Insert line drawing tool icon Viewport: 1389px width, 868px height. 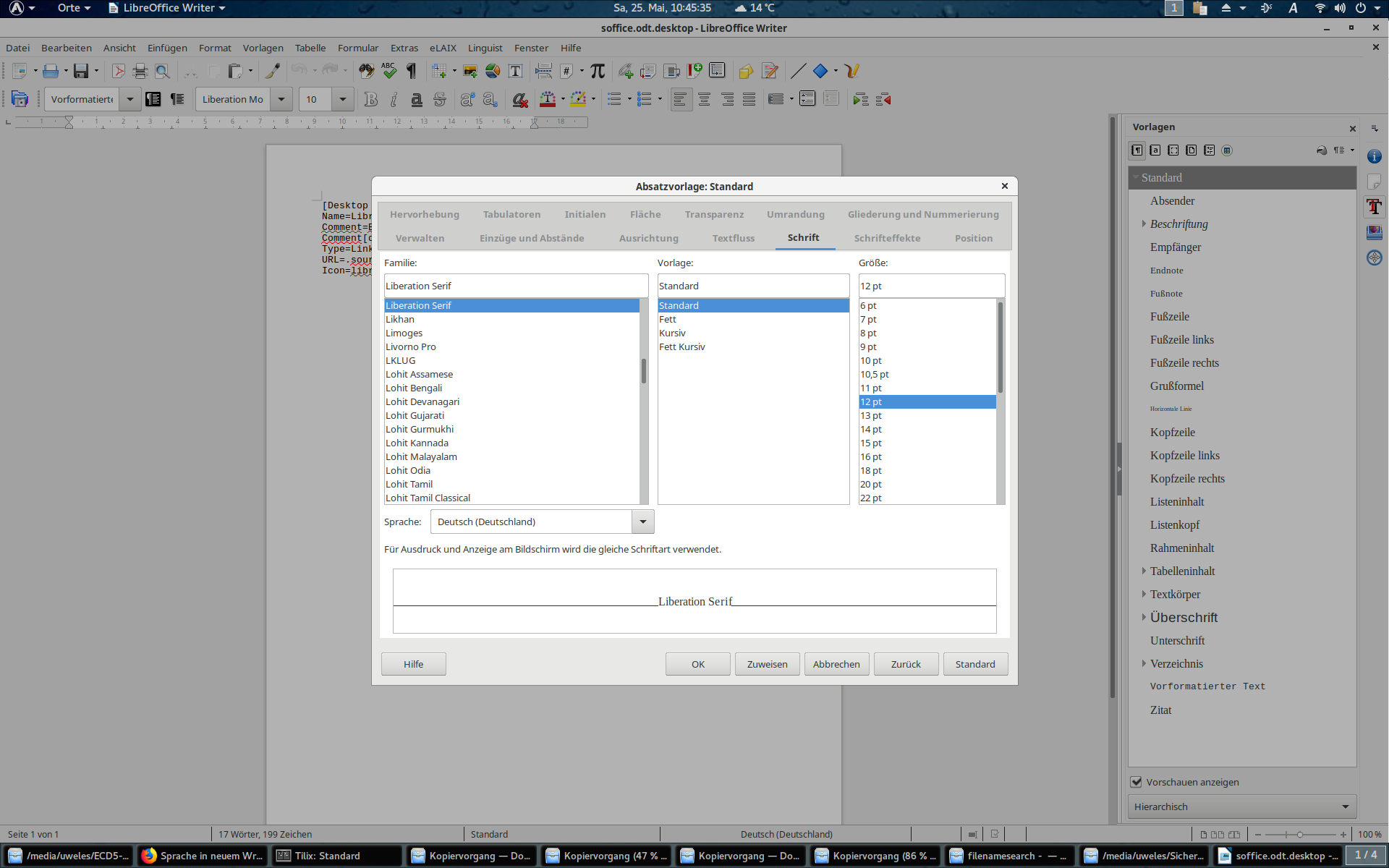coord(798,71)
